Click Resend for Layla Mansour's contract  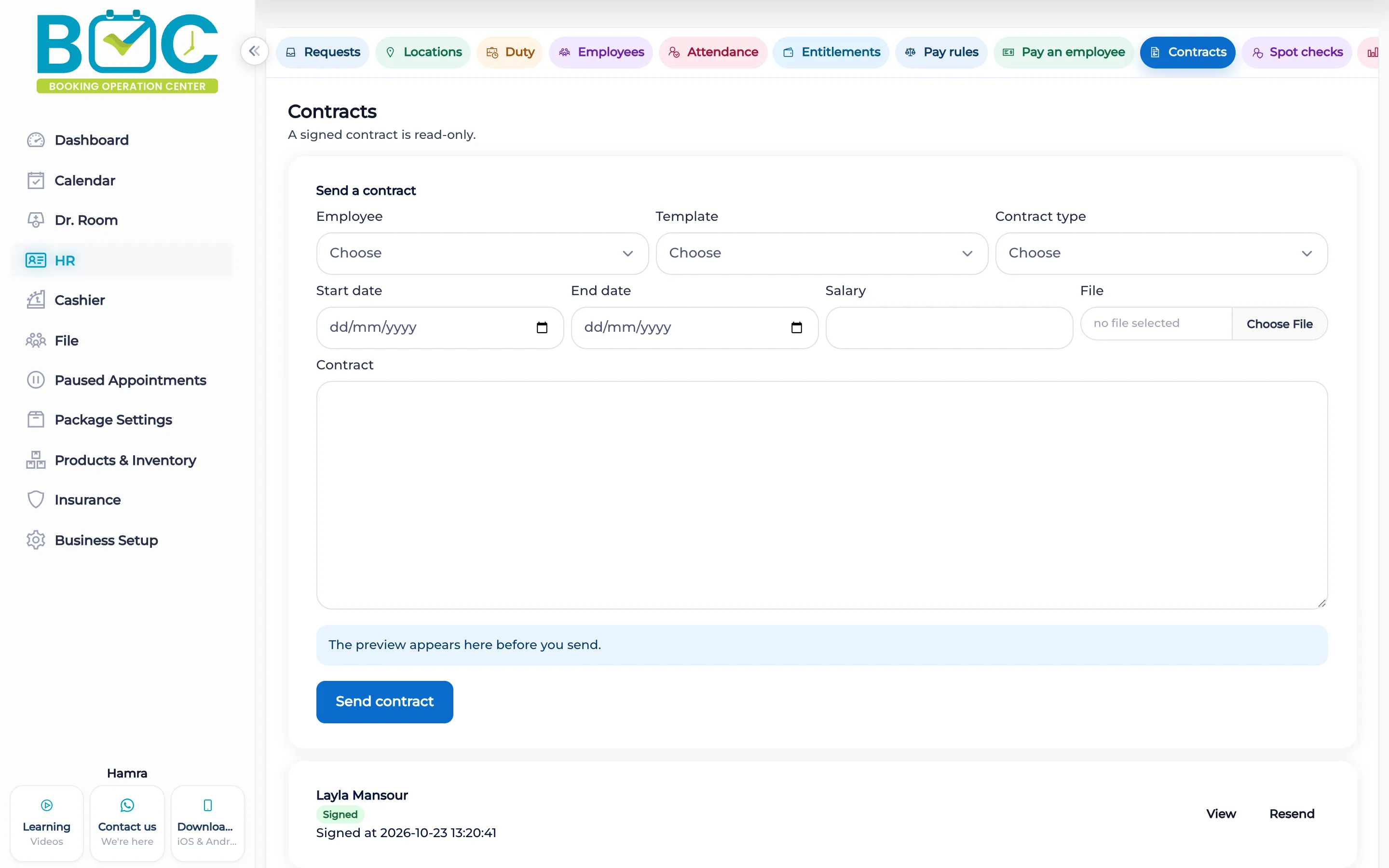coord(1292,814)
